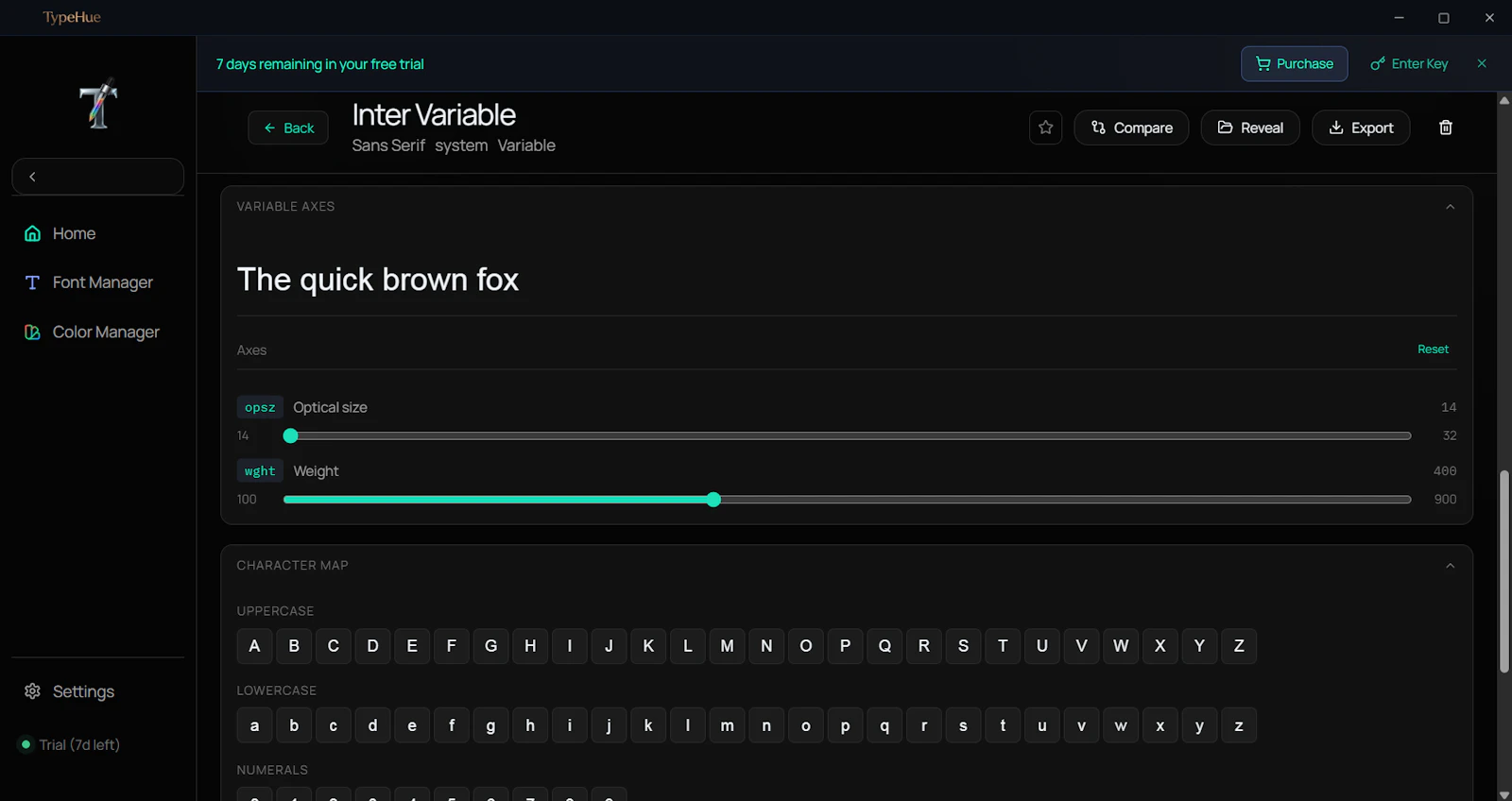Click the Trial (7d left) status

pyautogui.click(x=71, y=744)
